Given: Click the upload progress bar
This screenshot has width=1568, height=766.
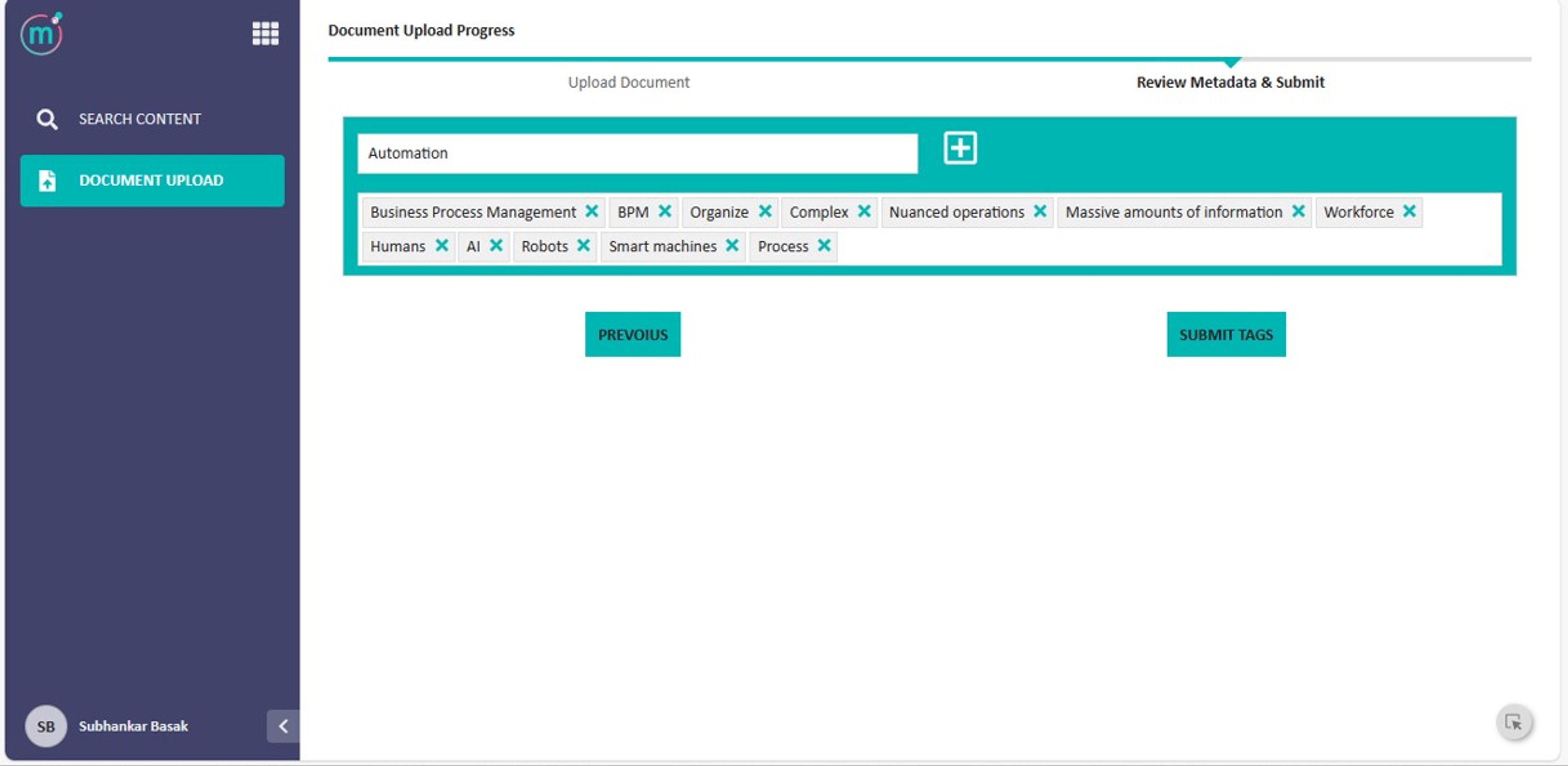Looking at the screenshot, I should click(x=929, y=60).
